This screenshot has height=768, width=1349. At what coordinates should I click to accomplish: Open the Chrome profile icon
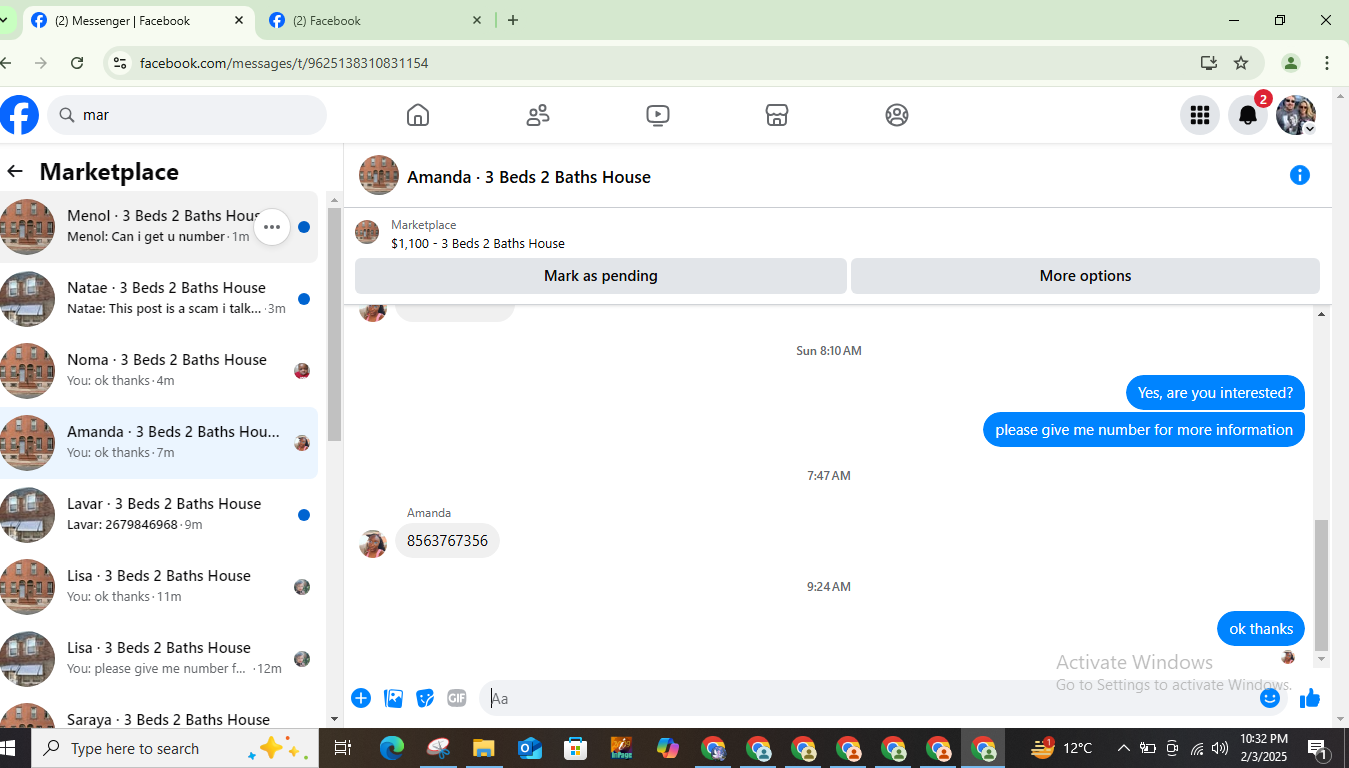(x=1291, y=63)
